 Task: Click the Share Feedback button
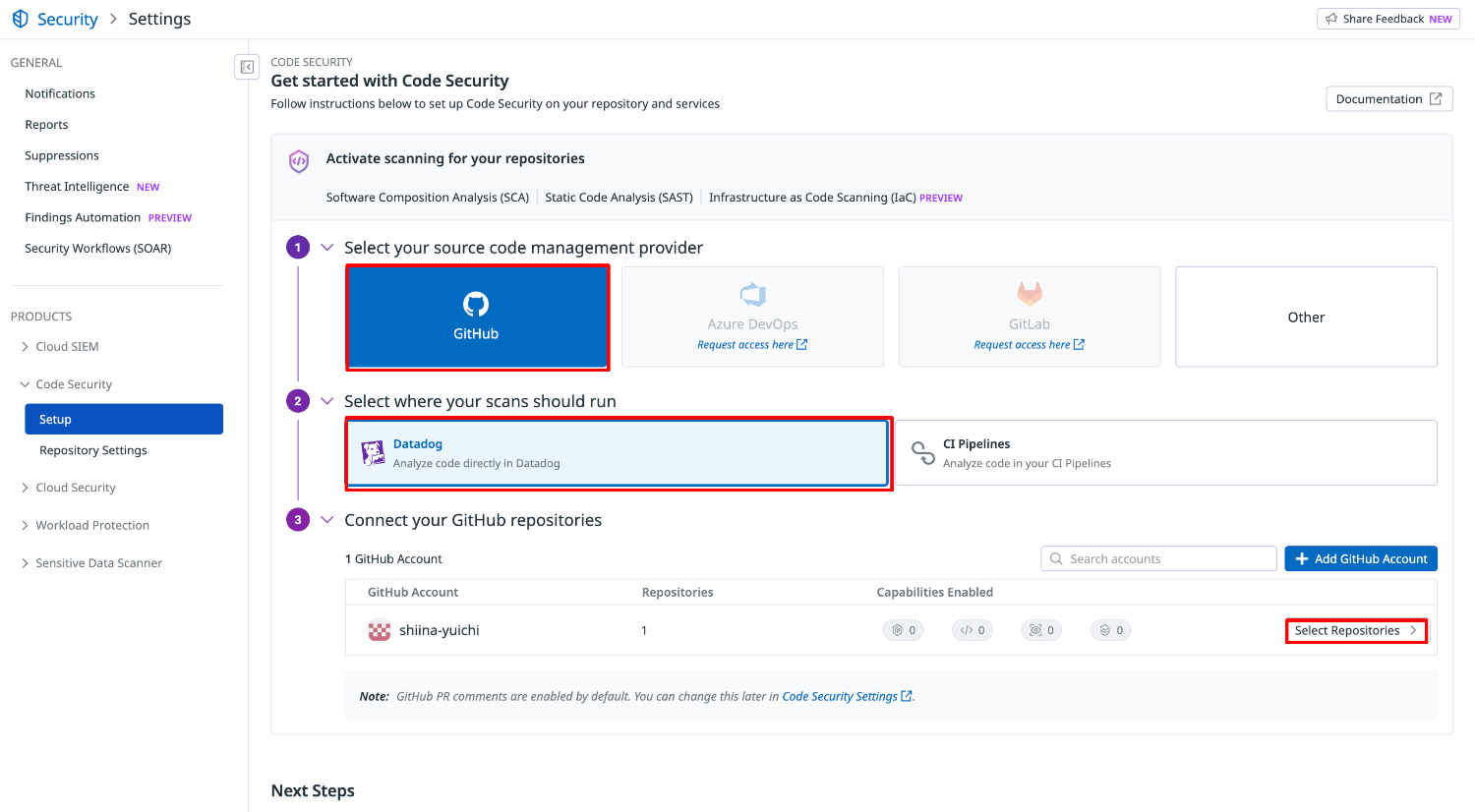[x=1388, y=19]
